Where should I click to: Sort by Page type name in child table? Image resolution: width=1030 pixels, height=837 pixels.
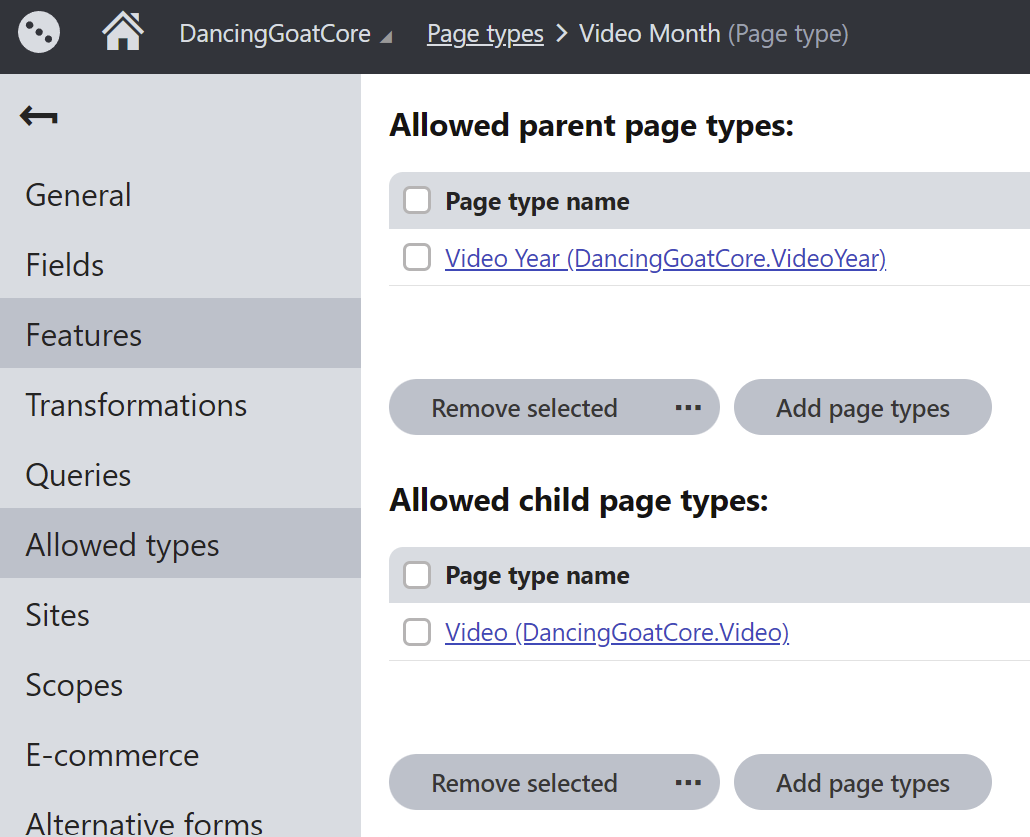(537, 576)
